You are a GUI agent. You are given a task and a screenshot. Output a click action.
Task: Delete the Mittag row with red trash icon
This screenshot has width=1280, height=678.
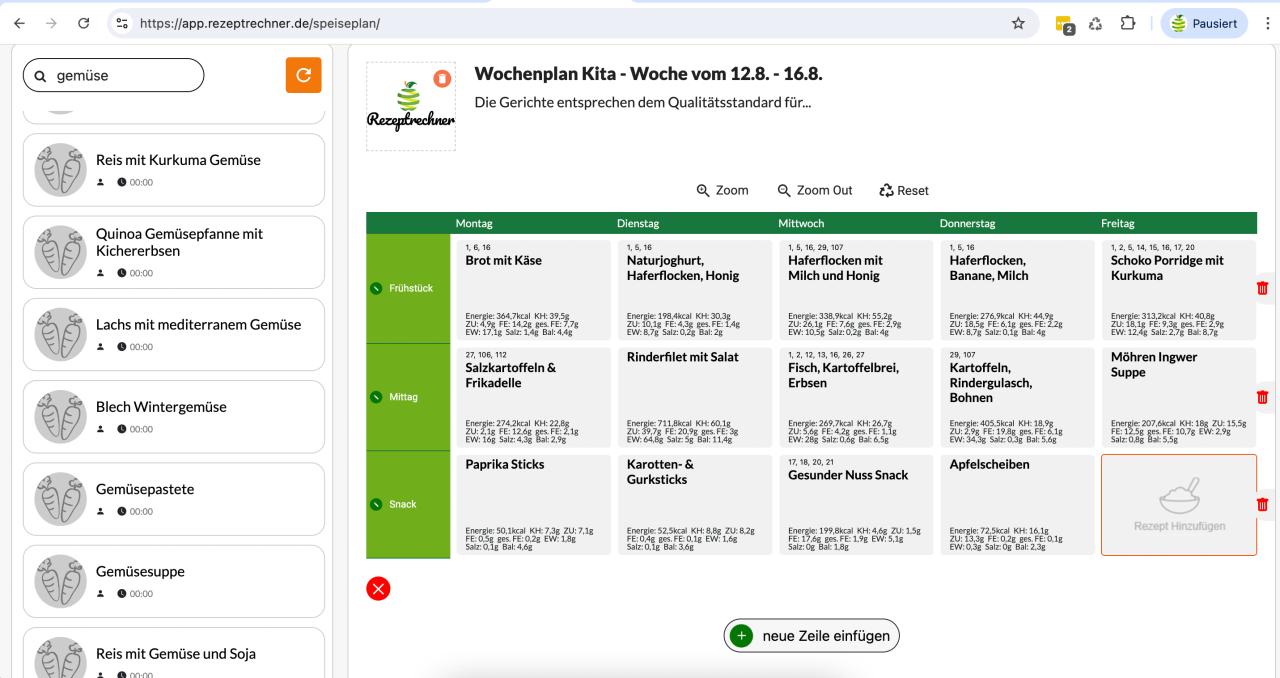click(1263, 396)
